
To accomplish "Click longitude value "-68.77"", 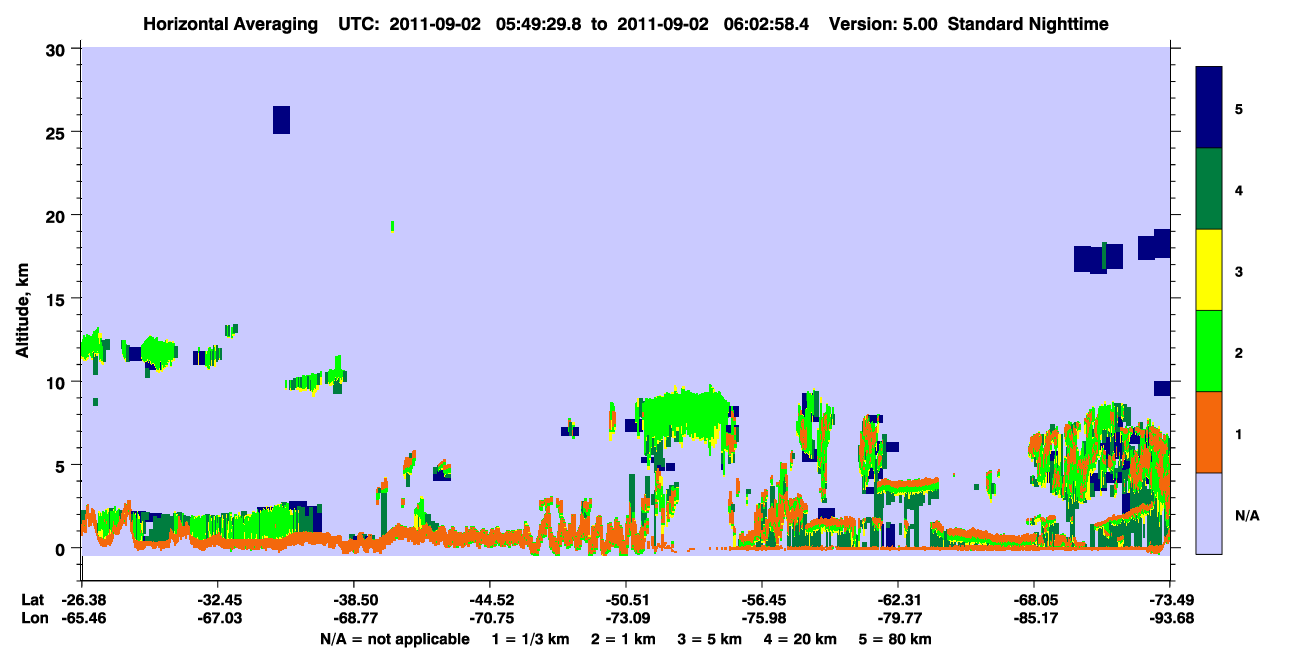I will point(353,619).
